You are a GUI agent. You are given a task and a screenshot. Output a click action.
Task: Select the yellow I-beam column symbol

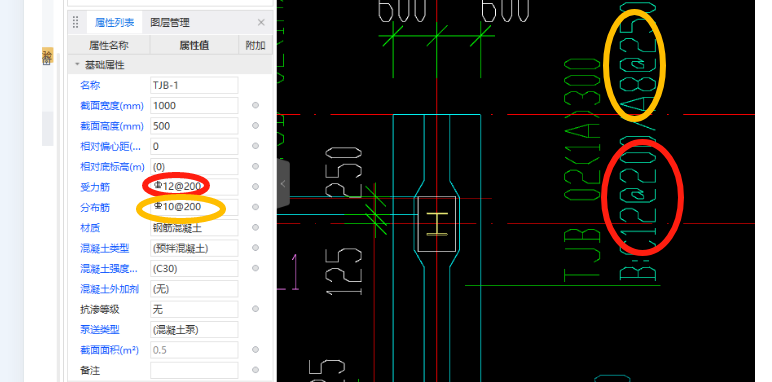pyautogui.click(x=437, y=224)
